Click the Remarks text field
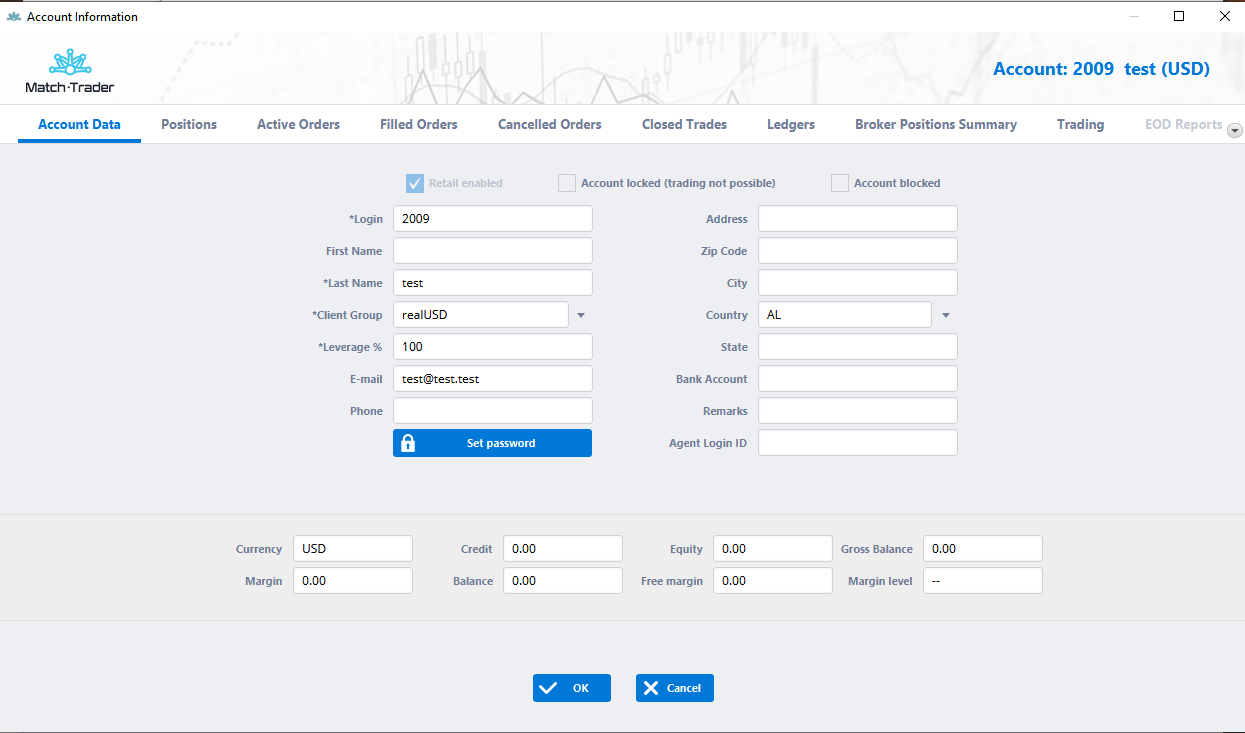1245x733 pixels. 857,410
